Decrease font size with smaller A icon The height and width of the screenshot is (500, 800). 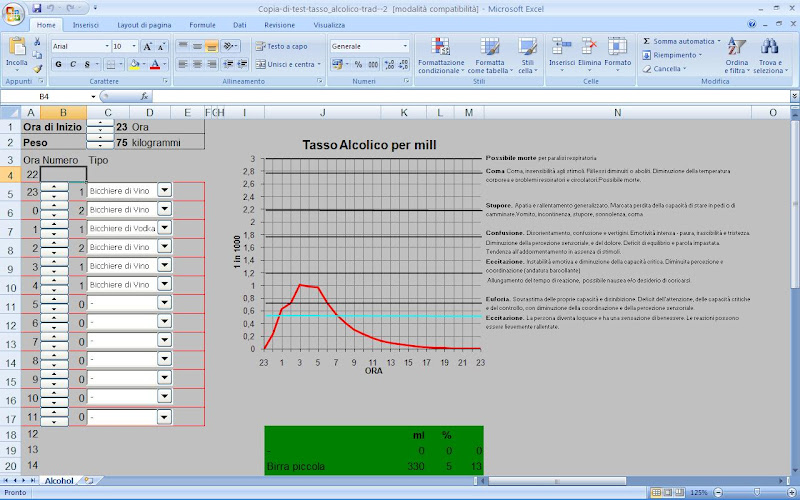[161, 46]
